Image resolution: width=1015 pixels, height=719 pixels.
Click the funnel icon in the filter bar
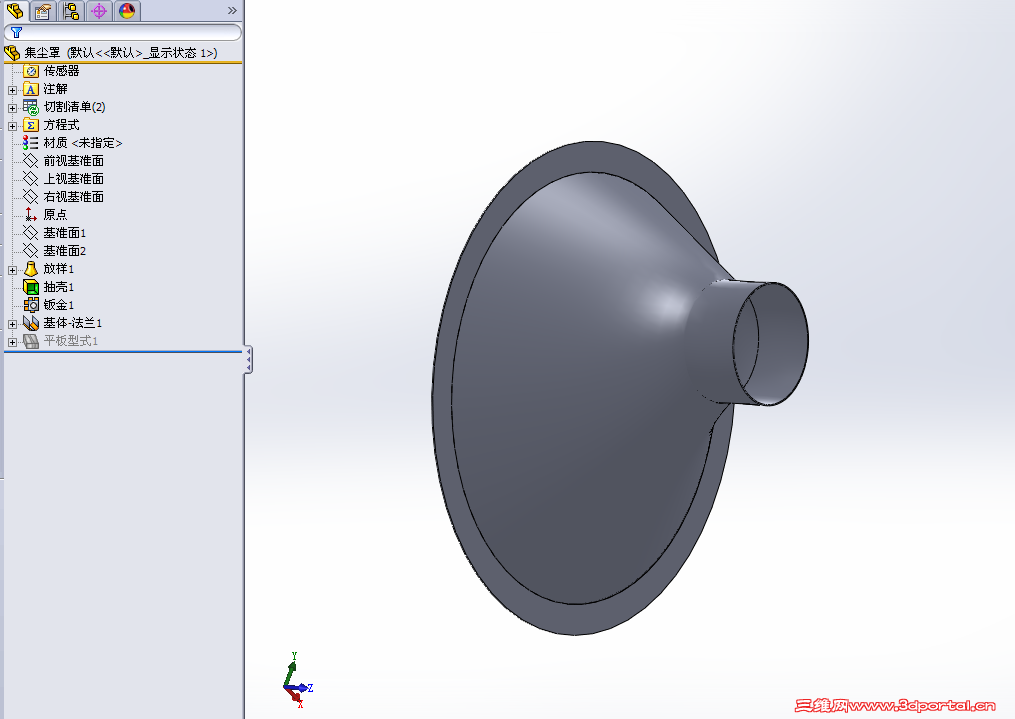16,33
